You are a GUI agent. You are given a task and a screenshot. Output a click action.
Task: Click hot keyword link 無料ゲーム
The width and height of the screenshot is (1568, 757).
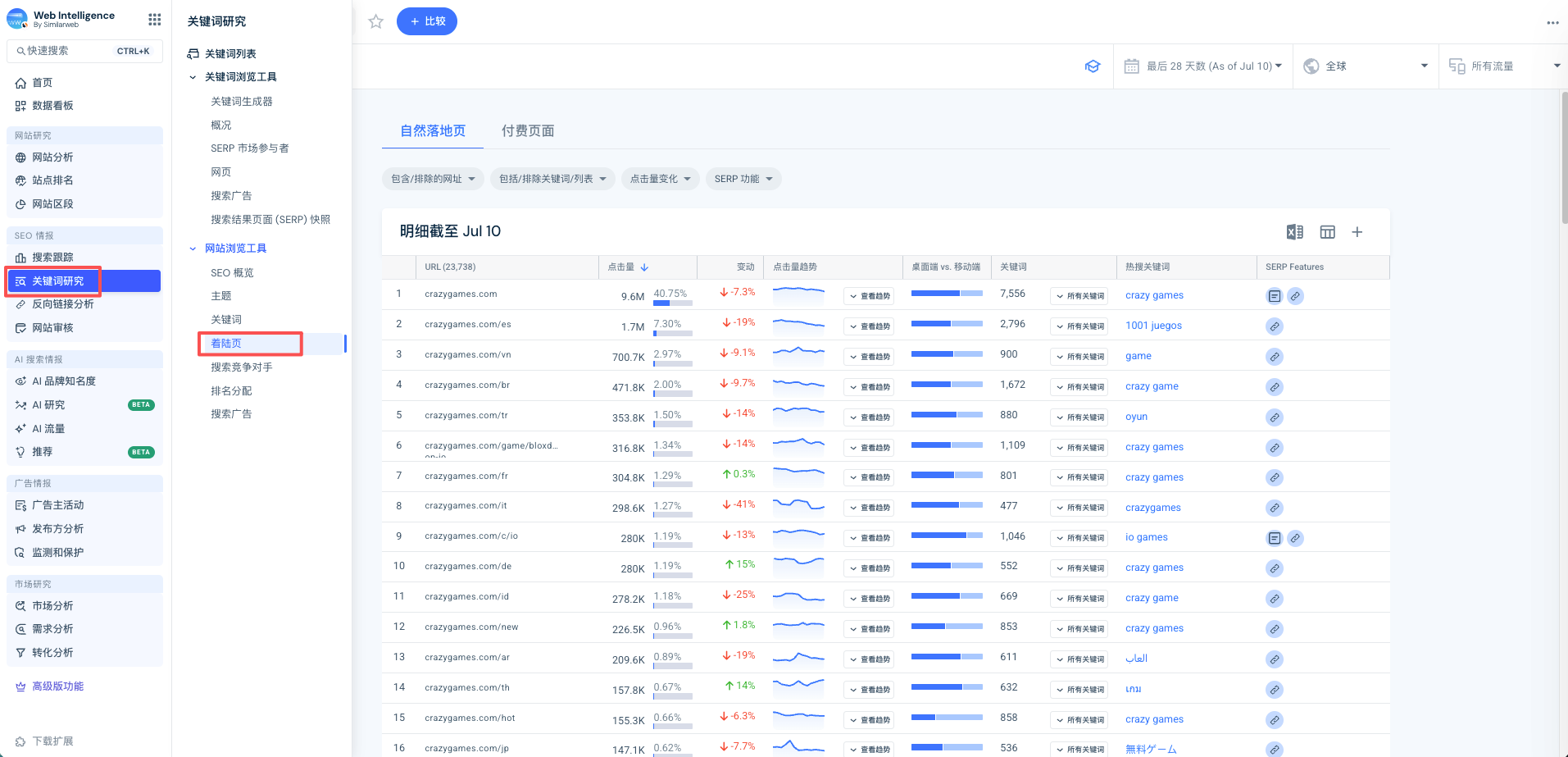1151,749
